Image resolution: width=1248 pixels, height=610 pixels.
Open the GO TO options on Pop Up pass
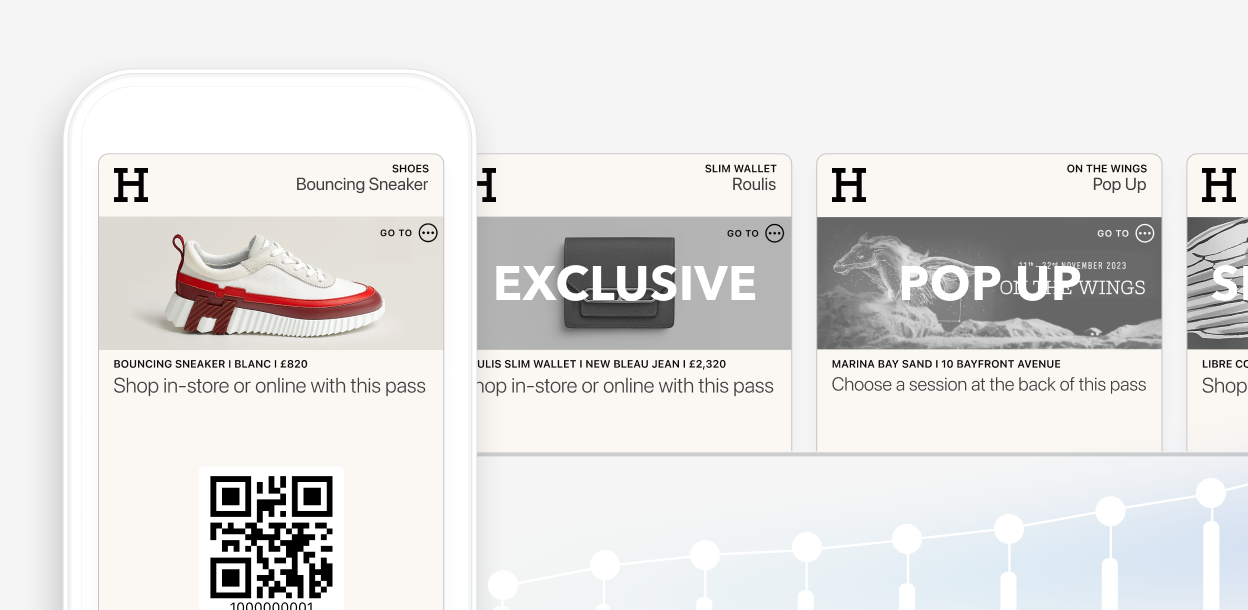pos(1145,233)
